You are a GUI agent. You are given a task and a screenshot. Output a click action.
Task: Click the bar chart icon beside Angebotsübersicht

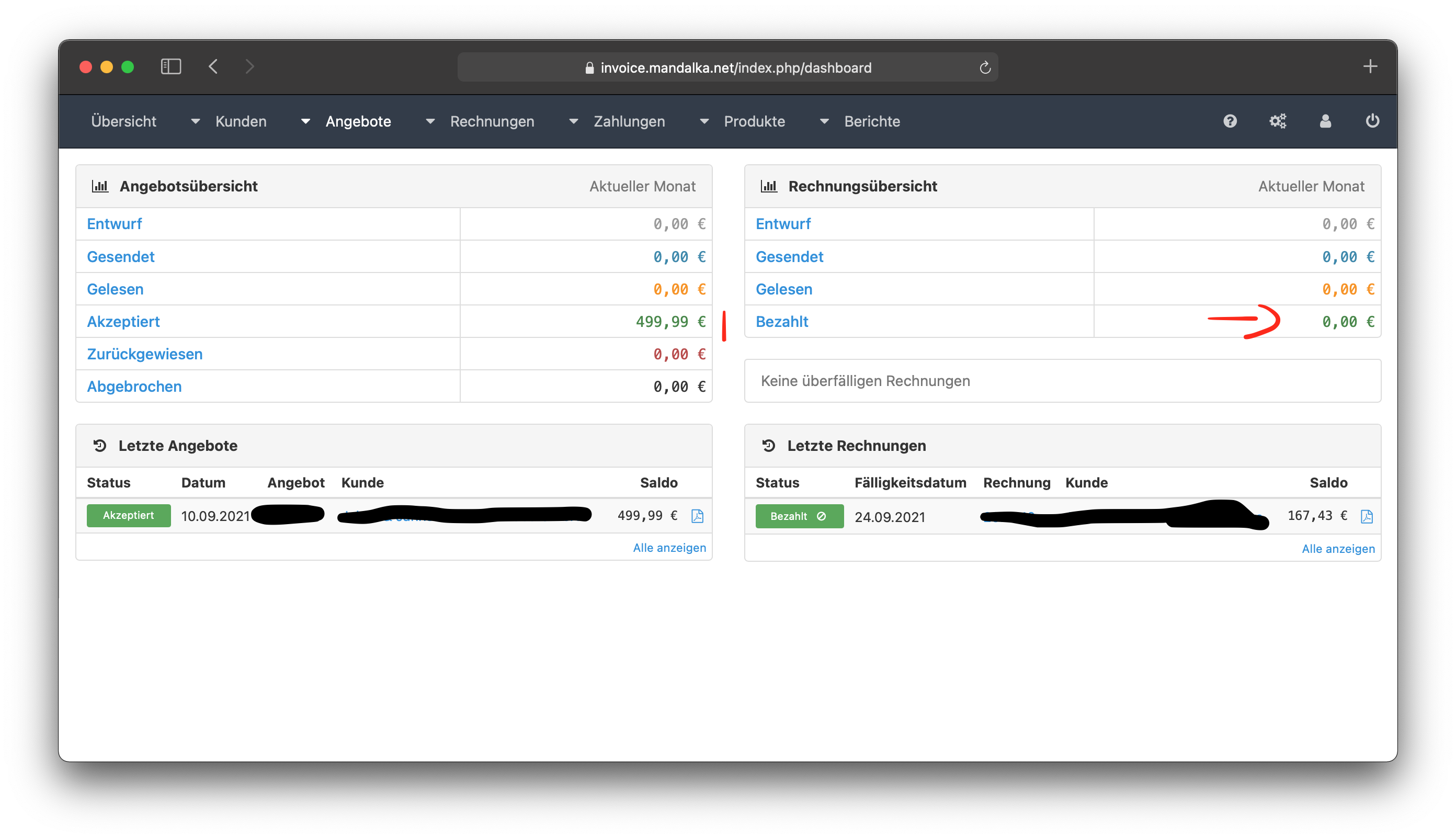(x=100, y=186)
